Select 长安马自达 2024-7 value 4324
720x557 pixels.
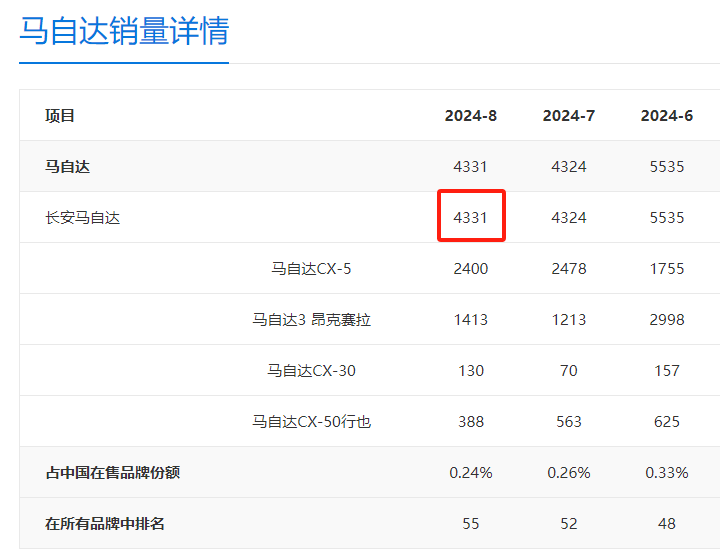tap(568, 218)
